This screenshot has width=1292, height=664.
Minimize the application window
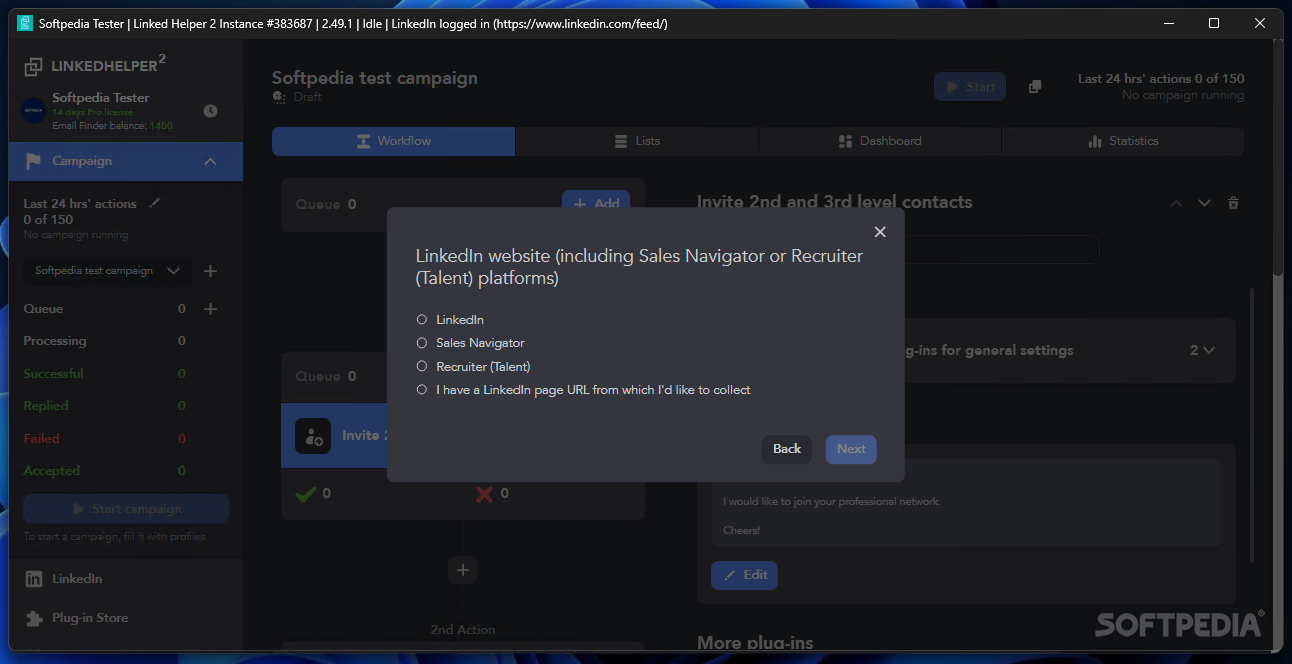[1168, 23]
